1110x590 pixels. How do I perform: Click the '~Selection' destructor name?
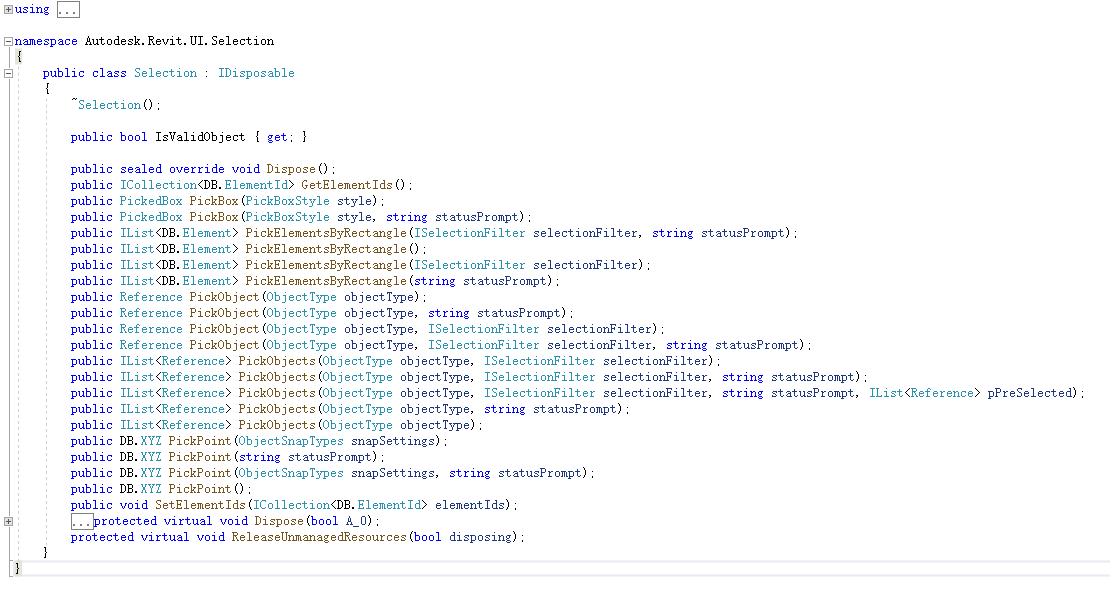point(106,105)
